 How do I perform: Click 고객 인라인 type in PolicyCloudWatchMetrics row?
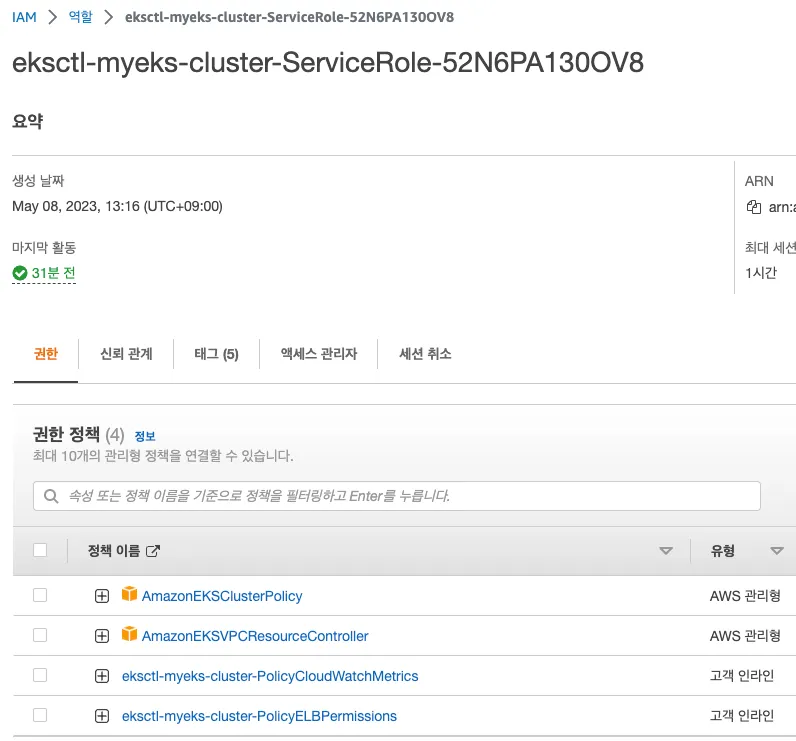[x=742, y=676]
